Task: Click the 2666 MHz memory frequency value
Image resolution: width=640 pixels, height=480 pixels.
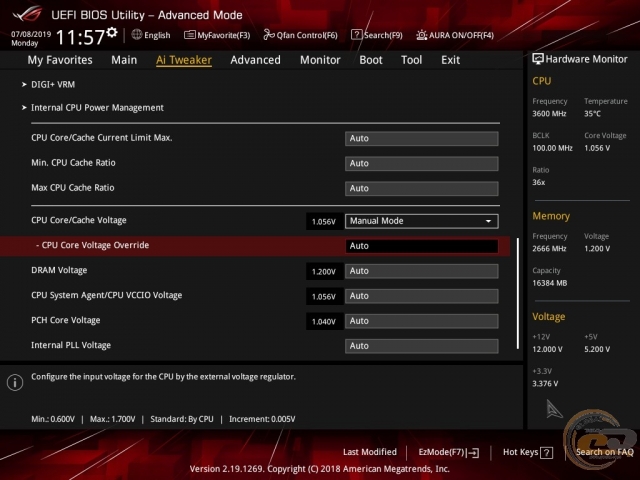Action: coord(549,249)
